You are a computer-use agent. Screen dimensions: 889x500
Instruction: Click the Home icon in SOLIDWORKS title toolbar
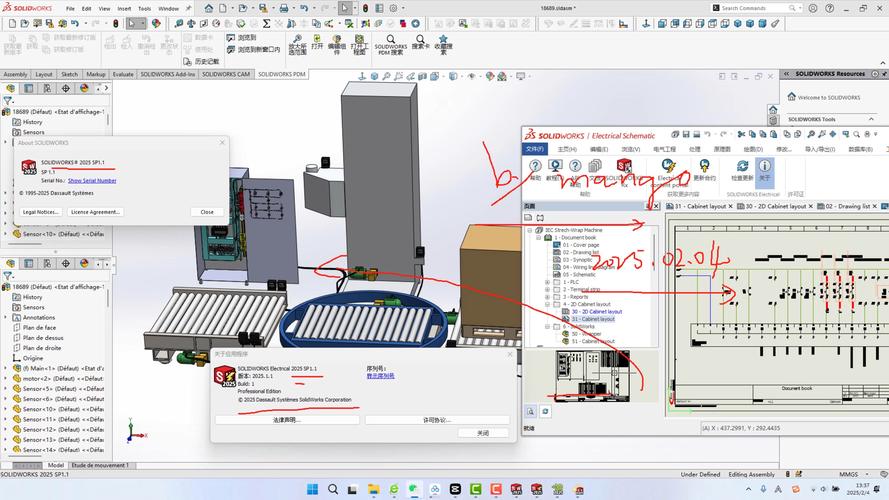point(209,9)
